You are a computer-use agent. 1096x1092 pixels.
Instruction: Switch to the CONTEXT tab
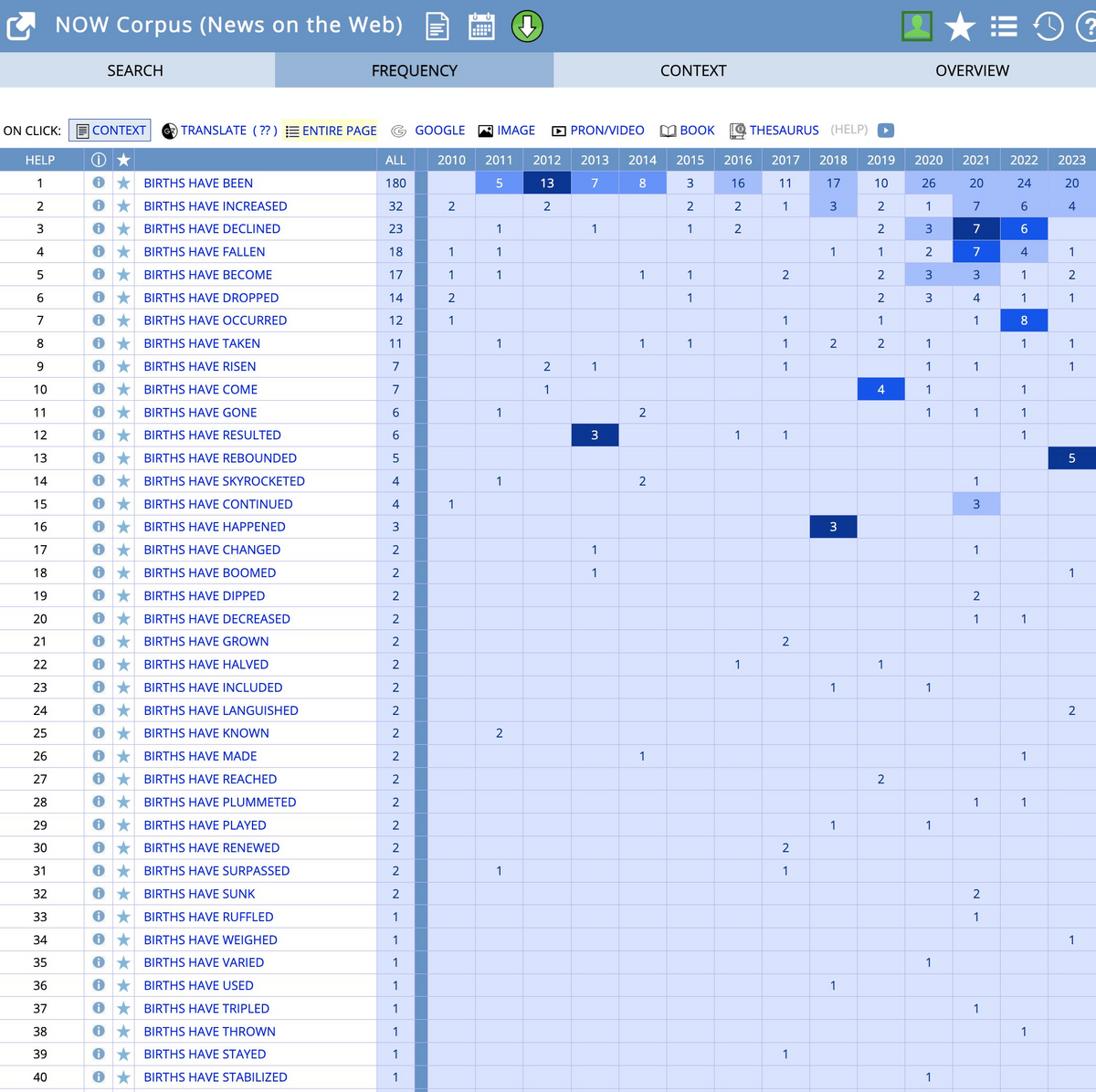tap(693, 70)
